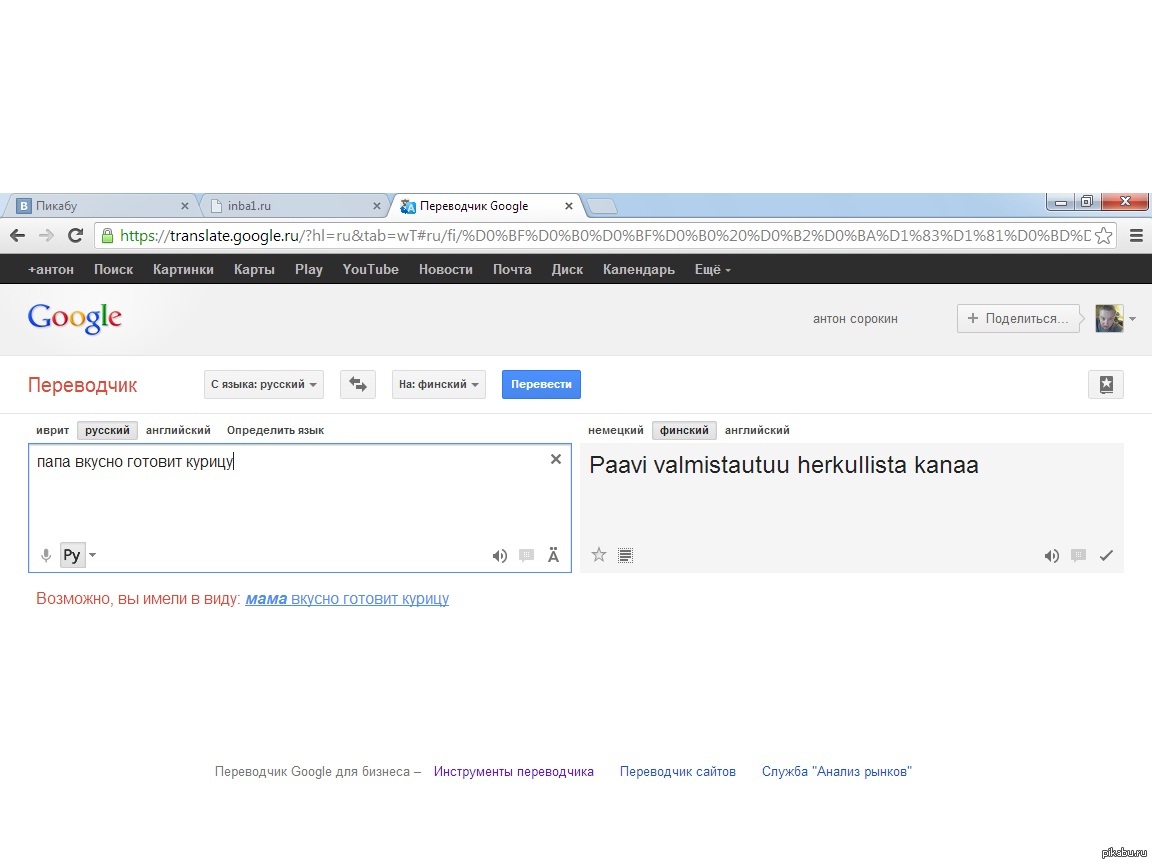Select английский as target language
The image size is (1152, 864).
[757, 431]
